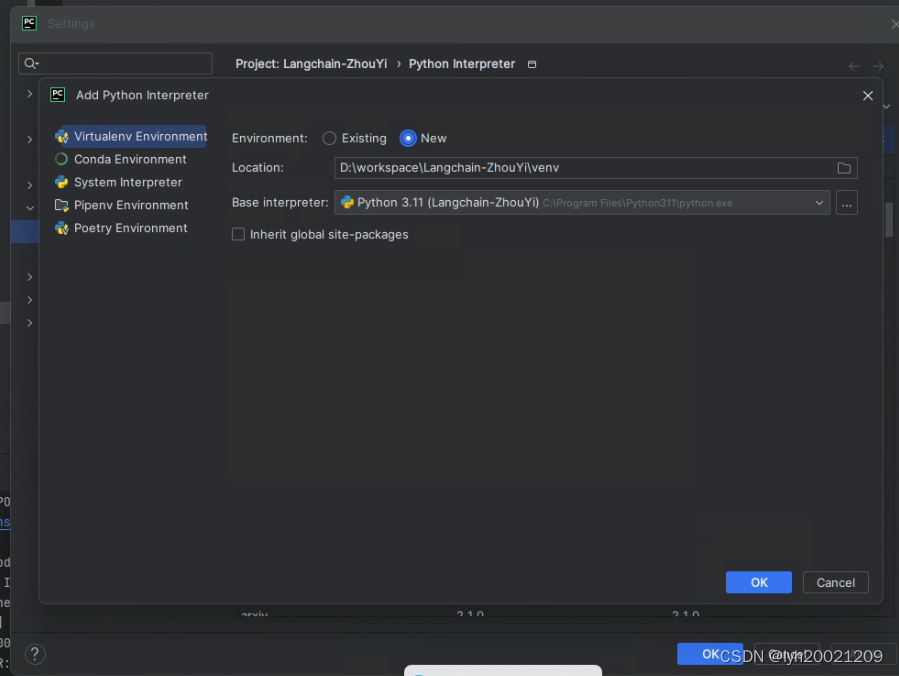Confirm Add Python Interpreter with OK
Image resolution: width=899 pixels, height=676 pixels.
click(x=758, y=582)
